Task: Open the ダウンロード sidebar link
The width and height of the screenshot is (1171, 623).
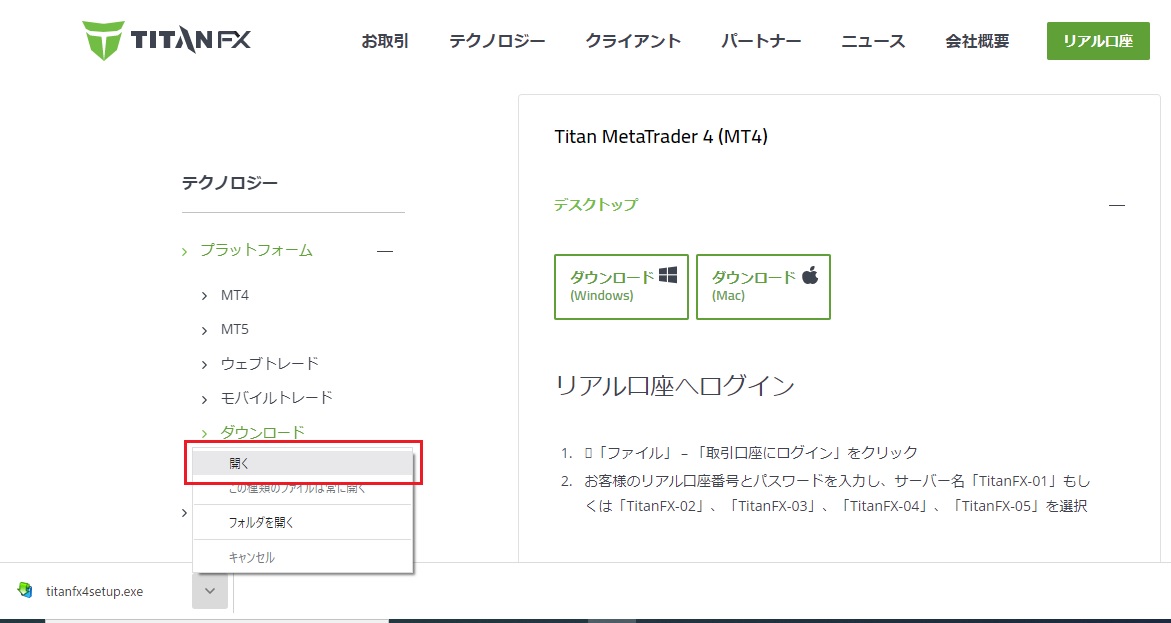Action: pos(263,432)
